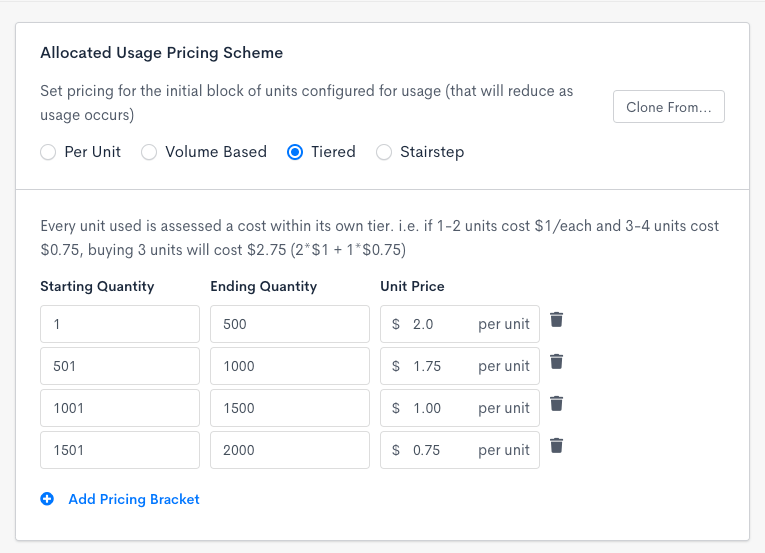Edit the unit price of 0.75
Image resolution: width=765 pixels, height=553 pixels.
(440, 450)
